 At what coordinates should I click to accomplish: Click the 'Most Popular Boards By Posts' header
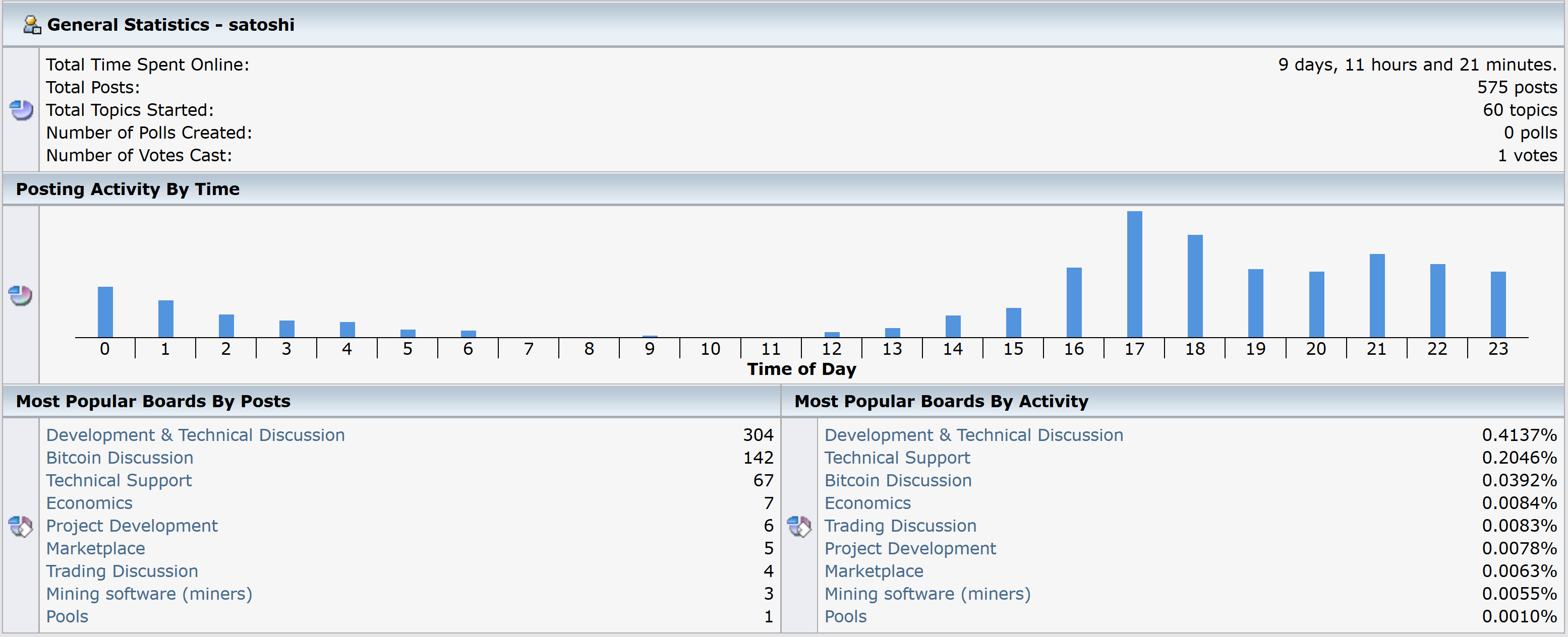tap(153, 402)
